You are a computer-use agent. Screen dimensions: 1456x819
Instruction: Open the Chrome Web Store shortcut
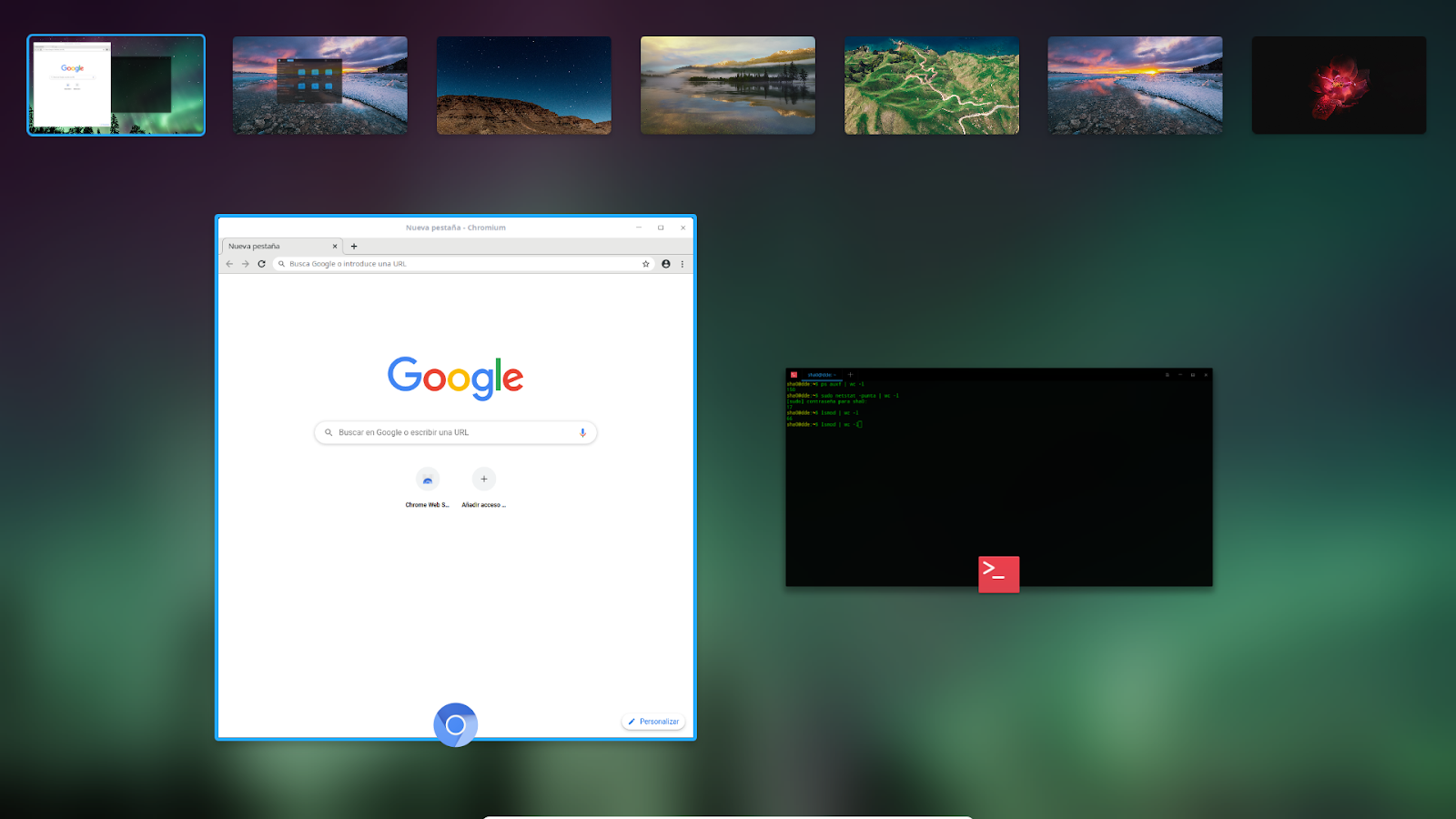click(428, 479)
